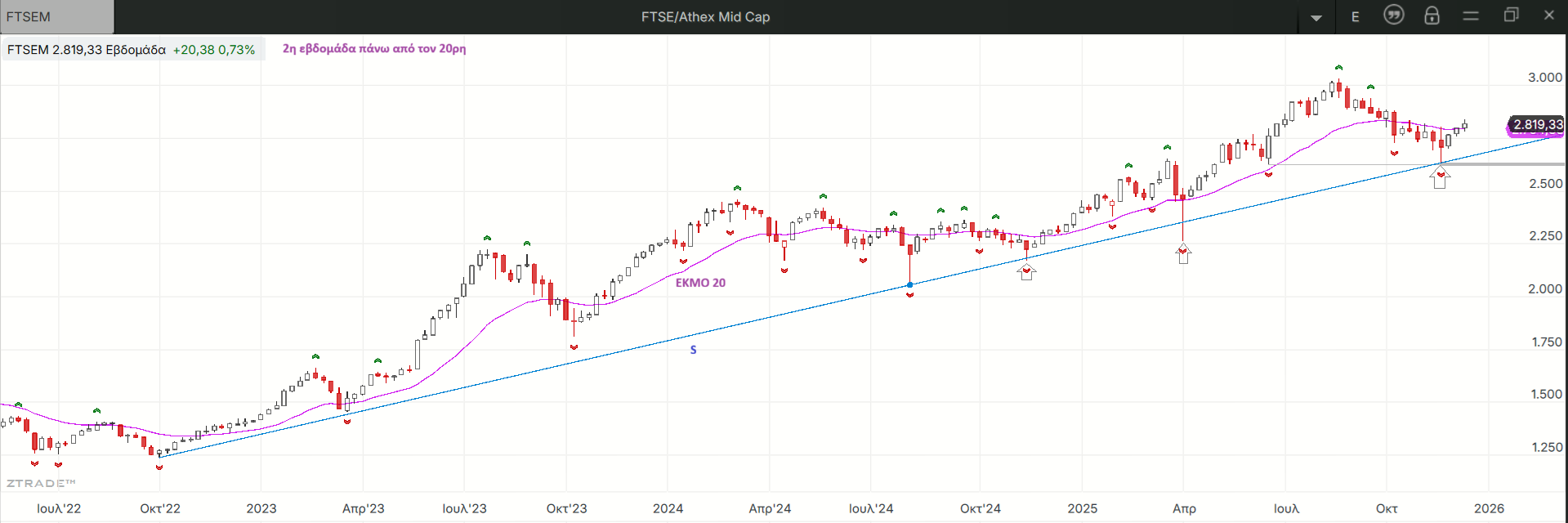Select the blue 'S' support trendline label
This screenshot has width=1568, height=523.
[693, 350]
